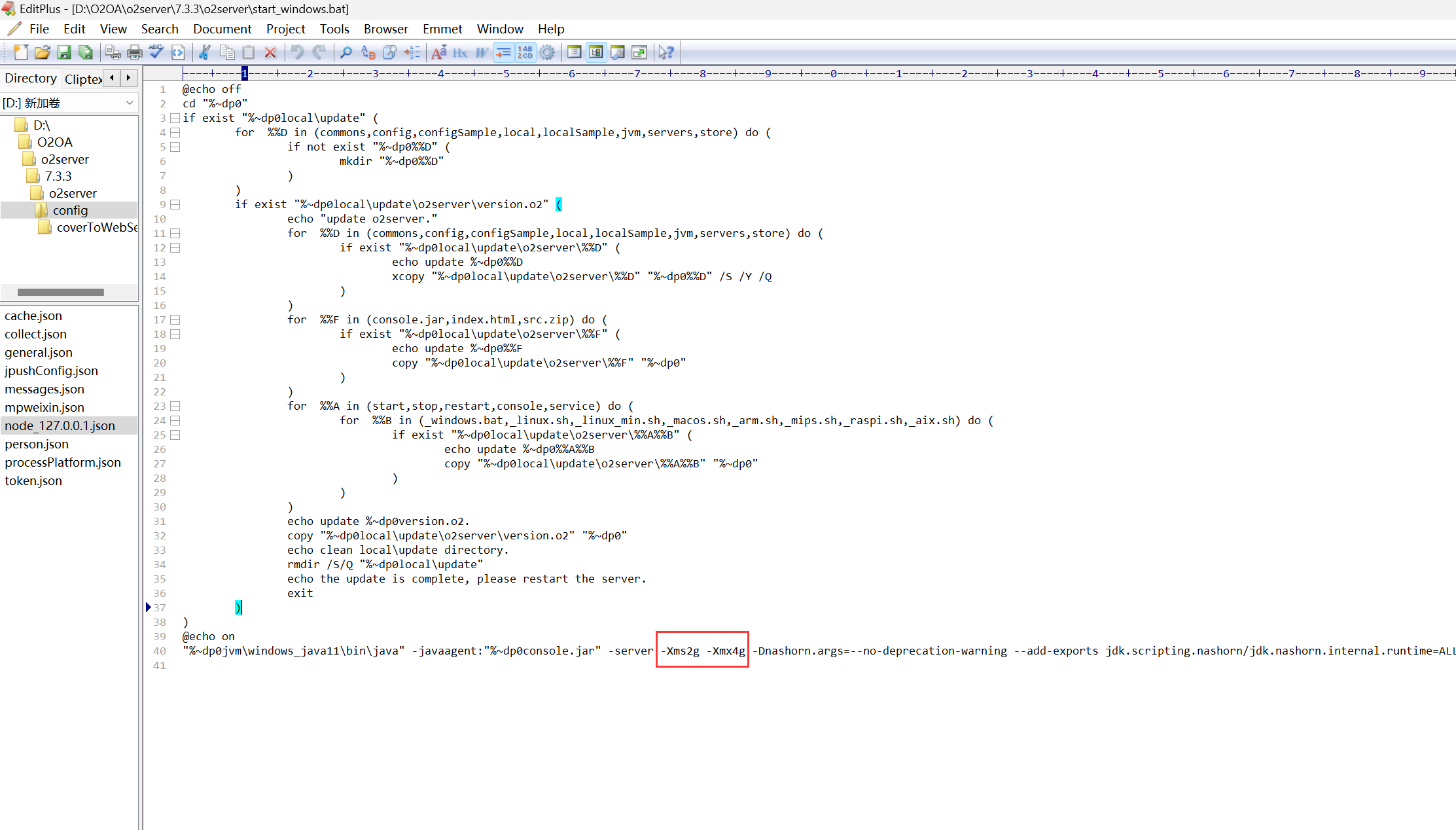
Task: Run Spell check (ABC checkmark icon)
Action: [156, 52]
